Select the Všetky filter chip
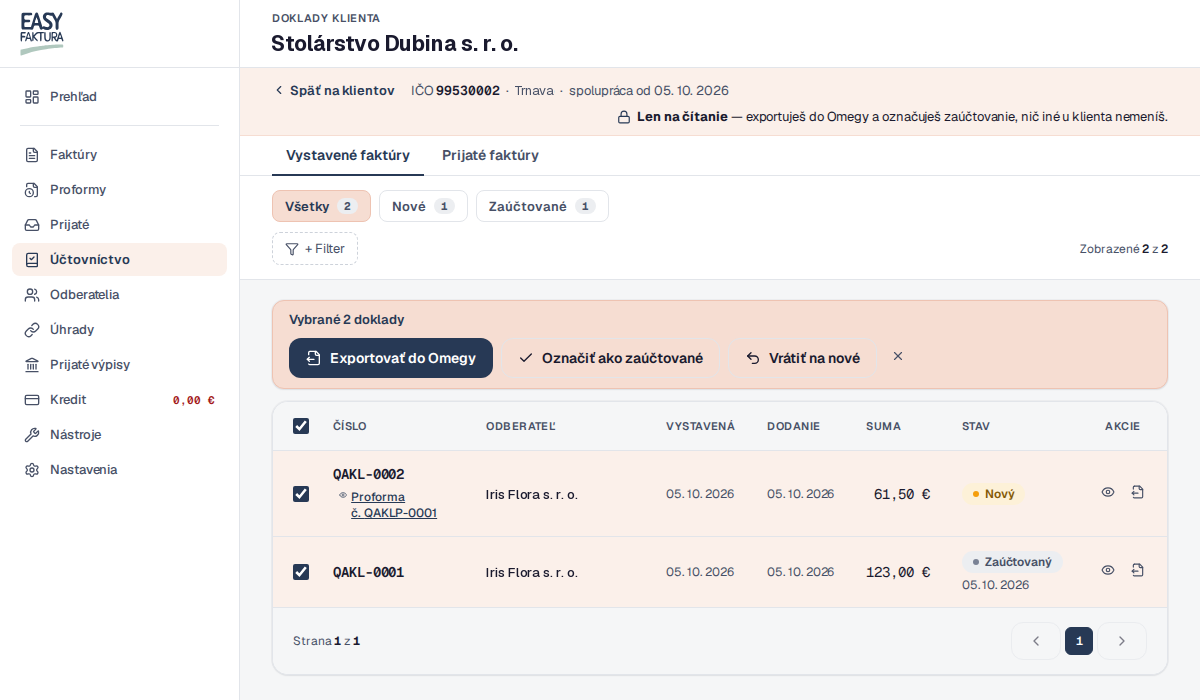Image resolution: width=1200 pixels, height=700 pixels. (x=321, y=206)
